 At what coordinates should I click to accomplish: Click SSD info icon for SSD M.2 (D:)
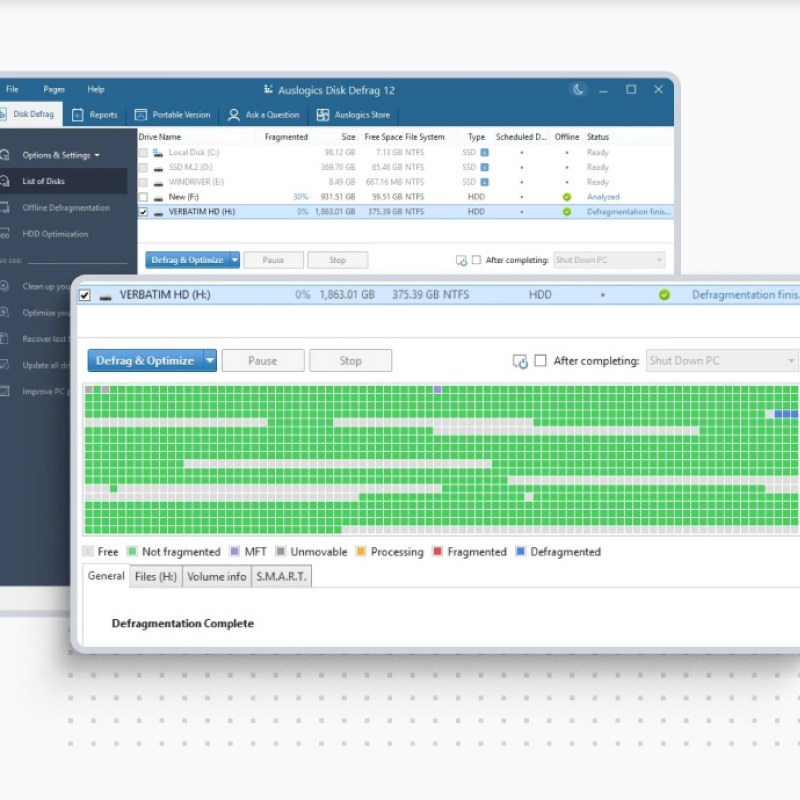(485, 167)
